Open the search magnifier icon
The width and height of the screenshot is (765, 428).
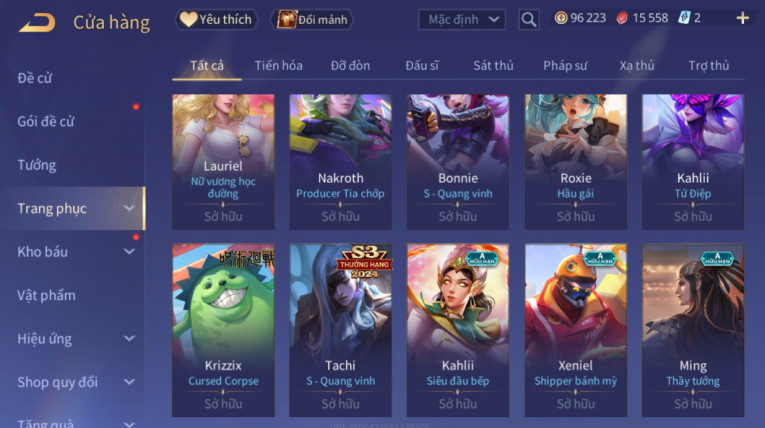[528, 20]
